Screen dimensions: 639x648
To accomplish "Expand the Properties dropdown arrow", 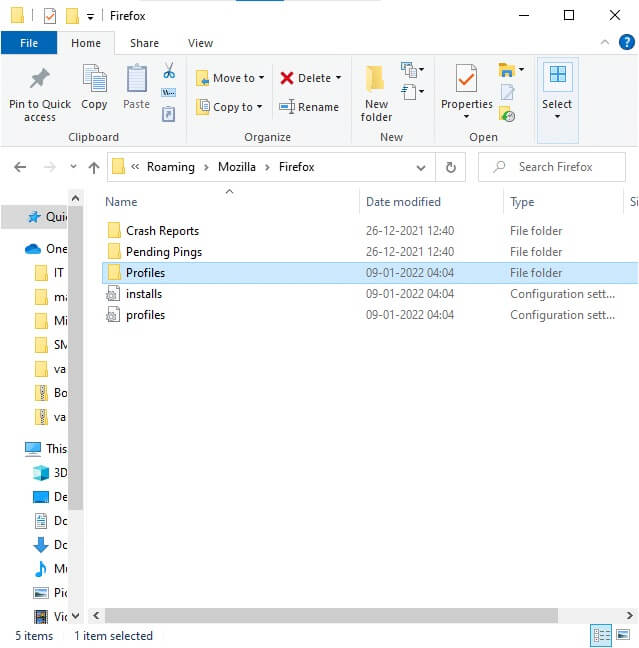I will click(466, 117).
